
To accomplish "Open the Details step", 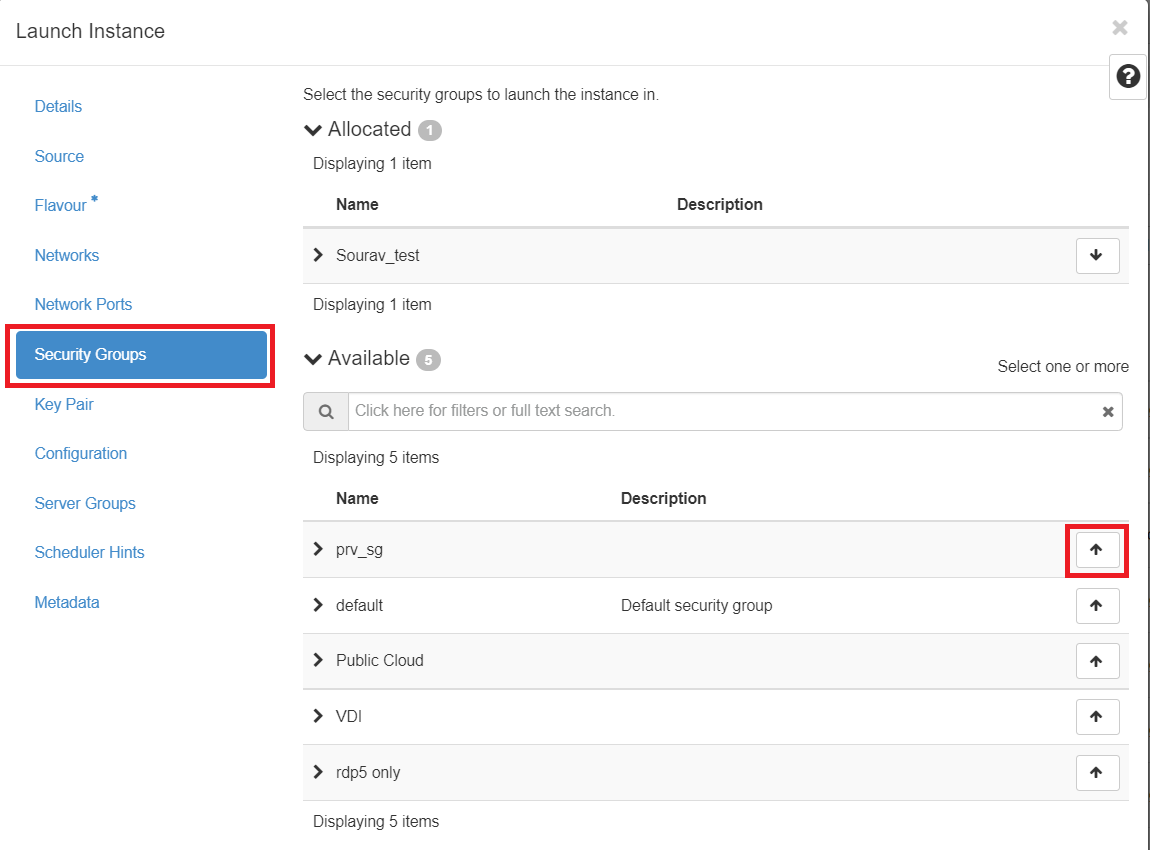I will [58, 107].
